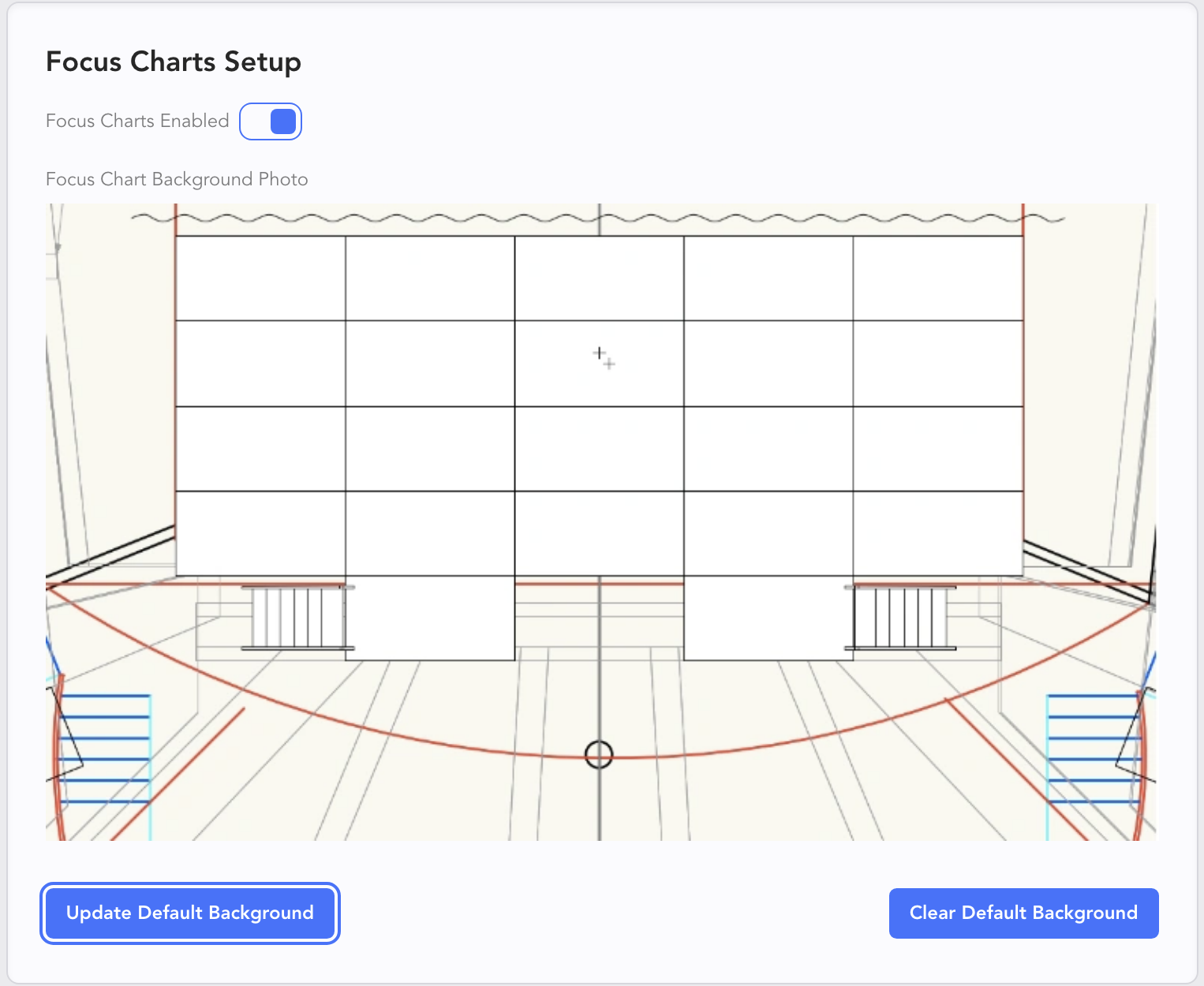The height and width of the screenshot is (986, 1204).
Task: Click the white box extending below the fourth column
Action: pos(768,618)
